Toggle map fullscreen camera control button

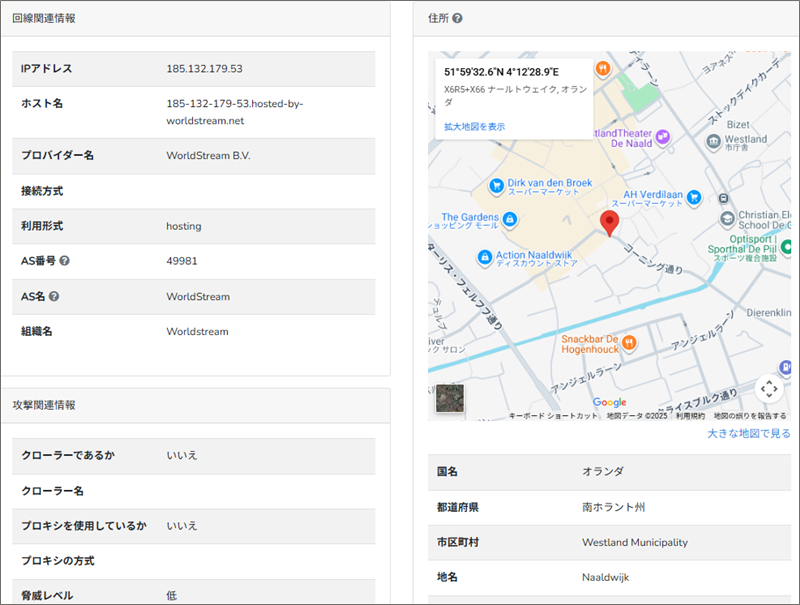[767, 388]
